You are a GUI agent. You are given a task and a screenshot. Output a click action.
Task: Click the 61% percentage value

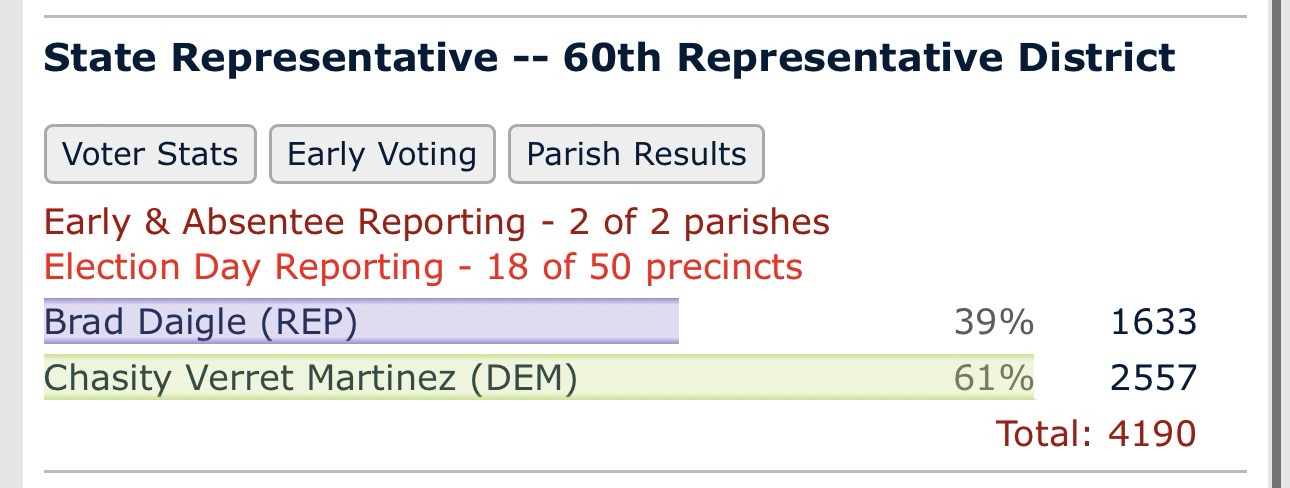pos(993,378)
